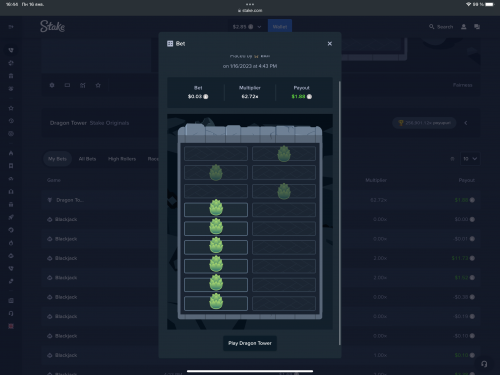Open Recent clock icon in left sidebar
The image size is (500, 375).
tap(11, 121)
